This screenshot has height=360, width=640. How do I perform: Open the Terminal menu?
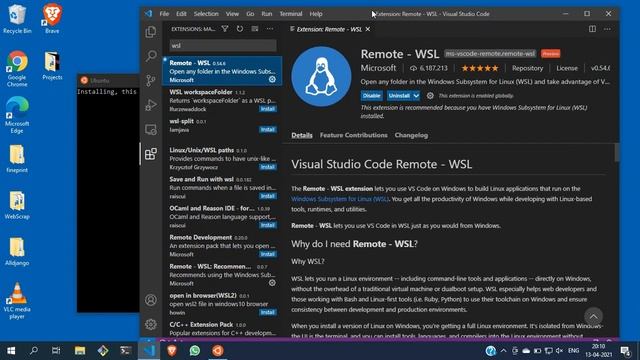(291, 14)
